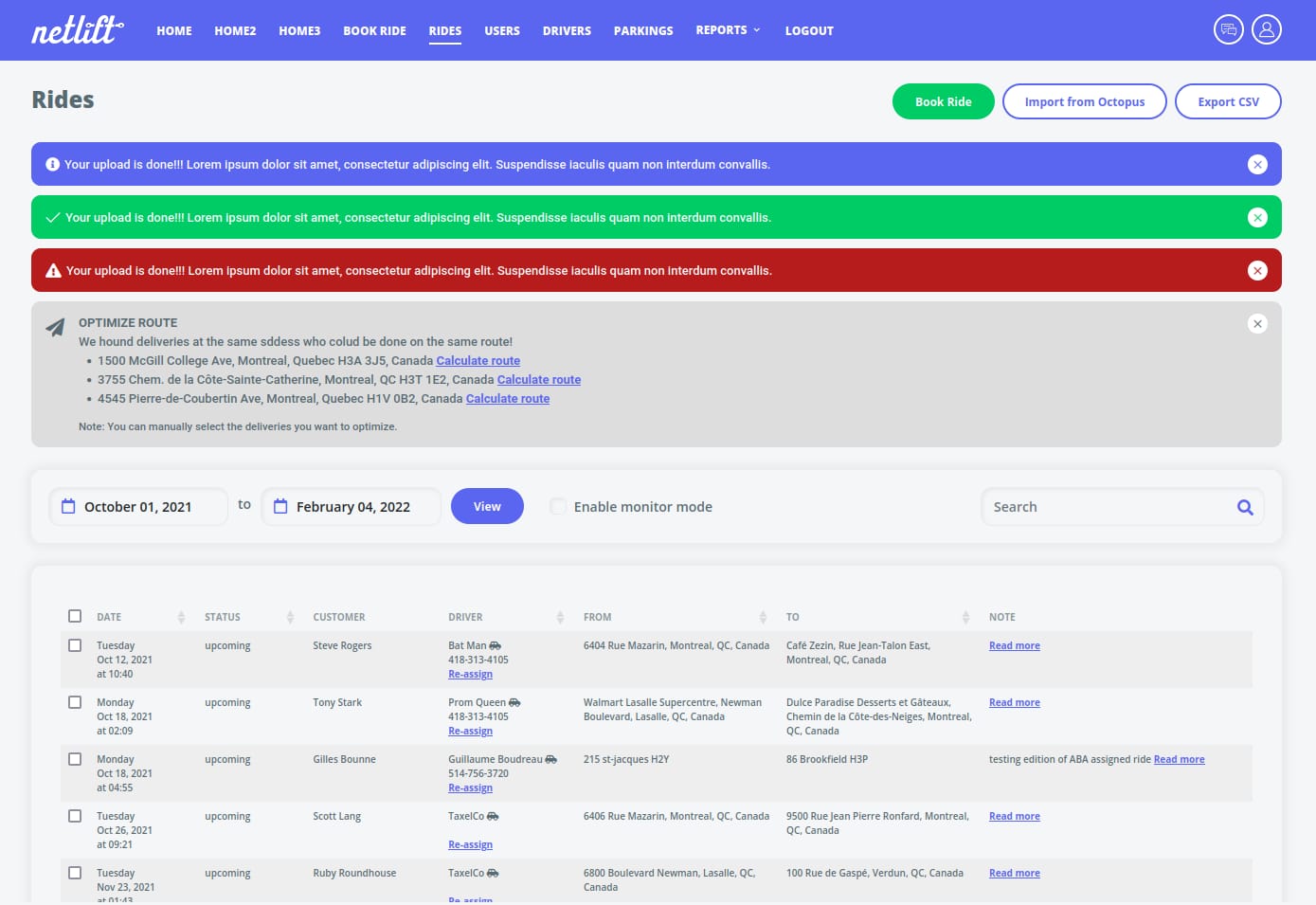Sort table by FROM column arrows
Image resolution: width=1316 pixels, height=905 pixels.
click(x=763, y=618)
